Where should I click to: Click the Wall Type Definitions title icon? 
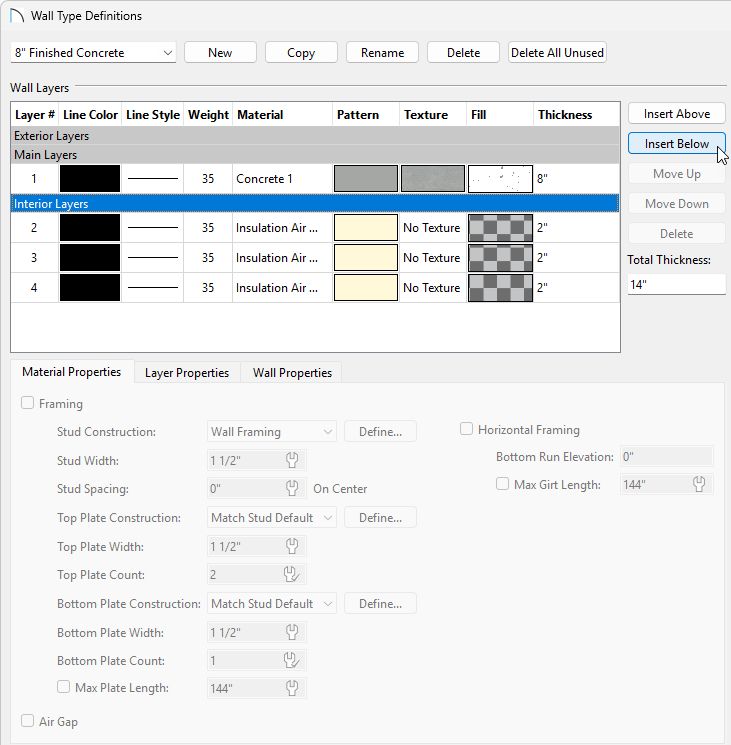point(17,15)
